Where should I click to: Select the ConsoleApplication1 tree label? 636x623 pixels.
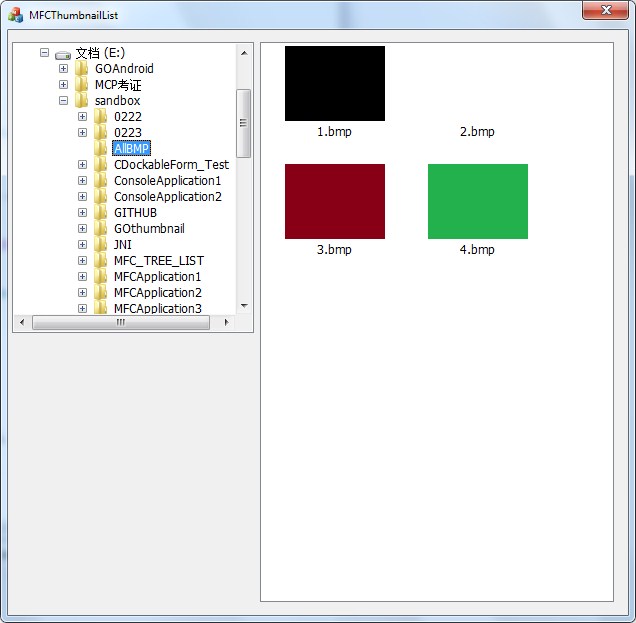point(168,180)
